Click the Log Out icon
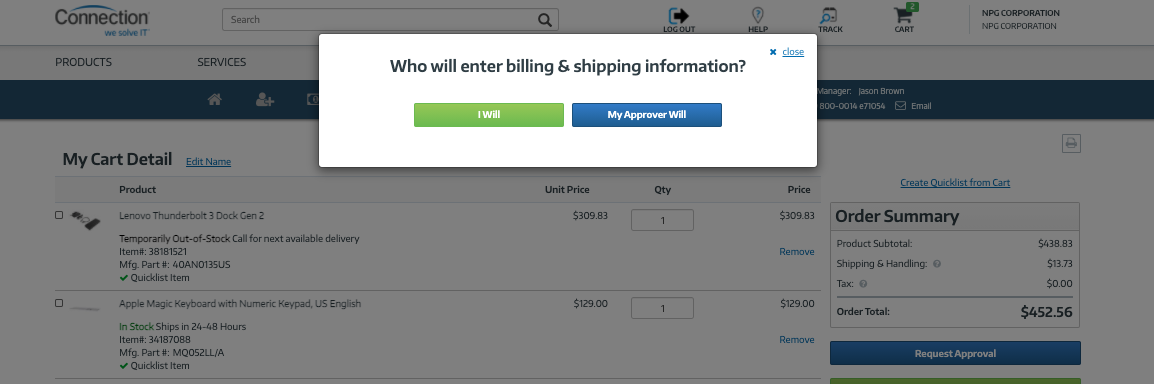 (x=678, y=15)
